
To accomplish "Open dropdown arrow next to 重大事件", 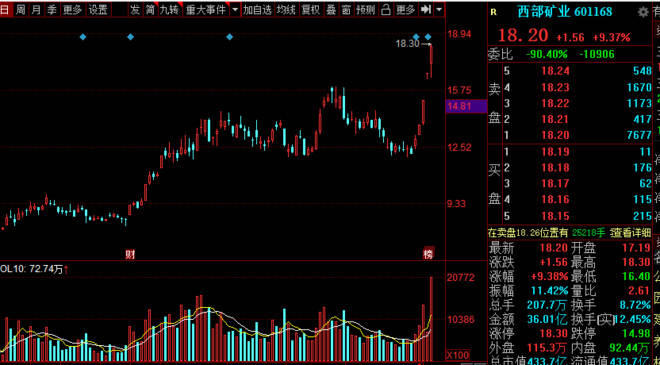I will click(x=235, y=9).
